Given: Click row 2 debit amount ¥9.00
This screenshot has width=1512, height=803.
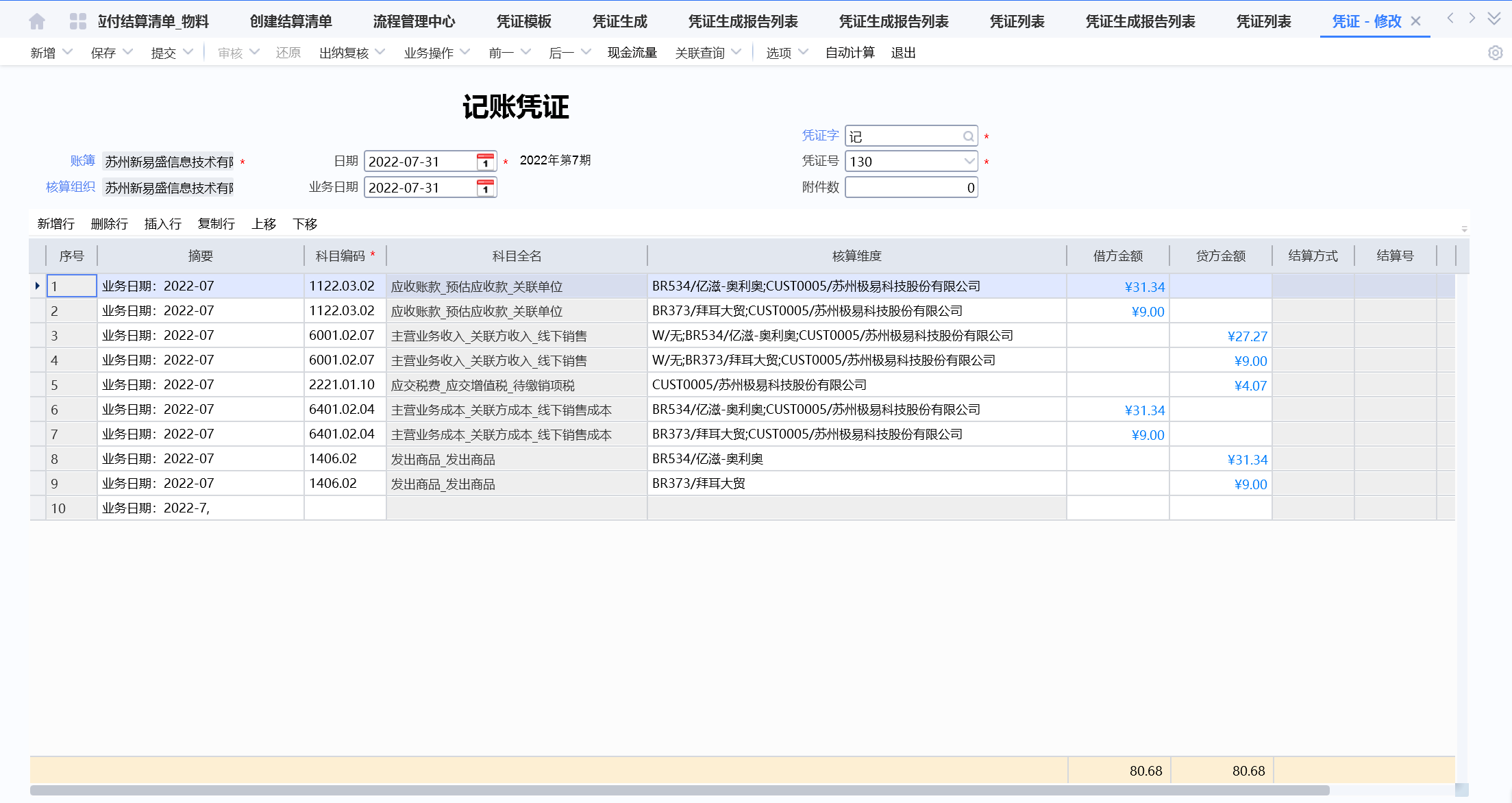Looking at the screenshot, I should point(1118,311).
